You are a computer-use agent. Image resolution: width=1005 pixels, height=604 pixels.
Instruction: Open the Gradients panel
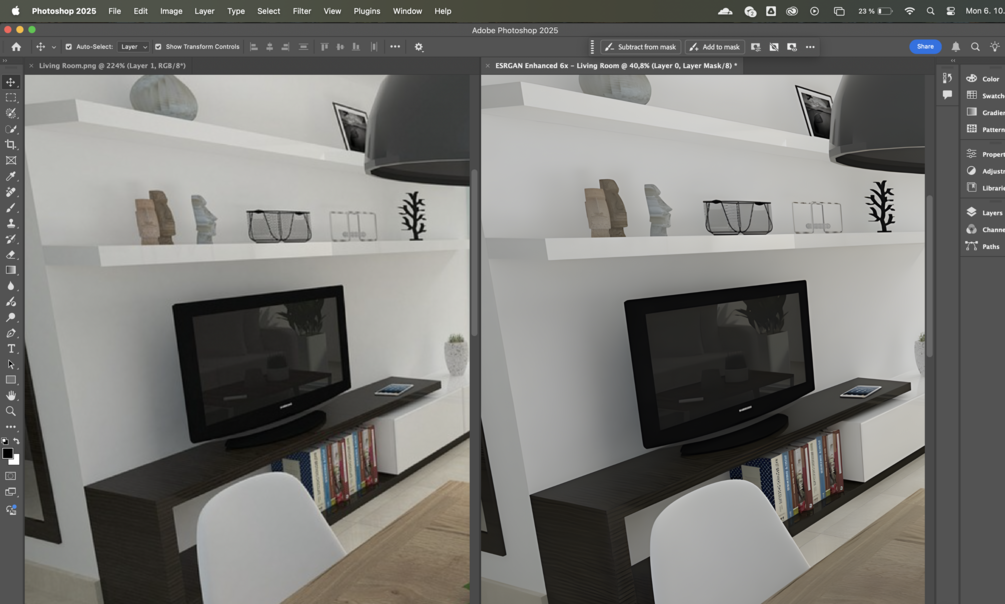tap(984, 112)
